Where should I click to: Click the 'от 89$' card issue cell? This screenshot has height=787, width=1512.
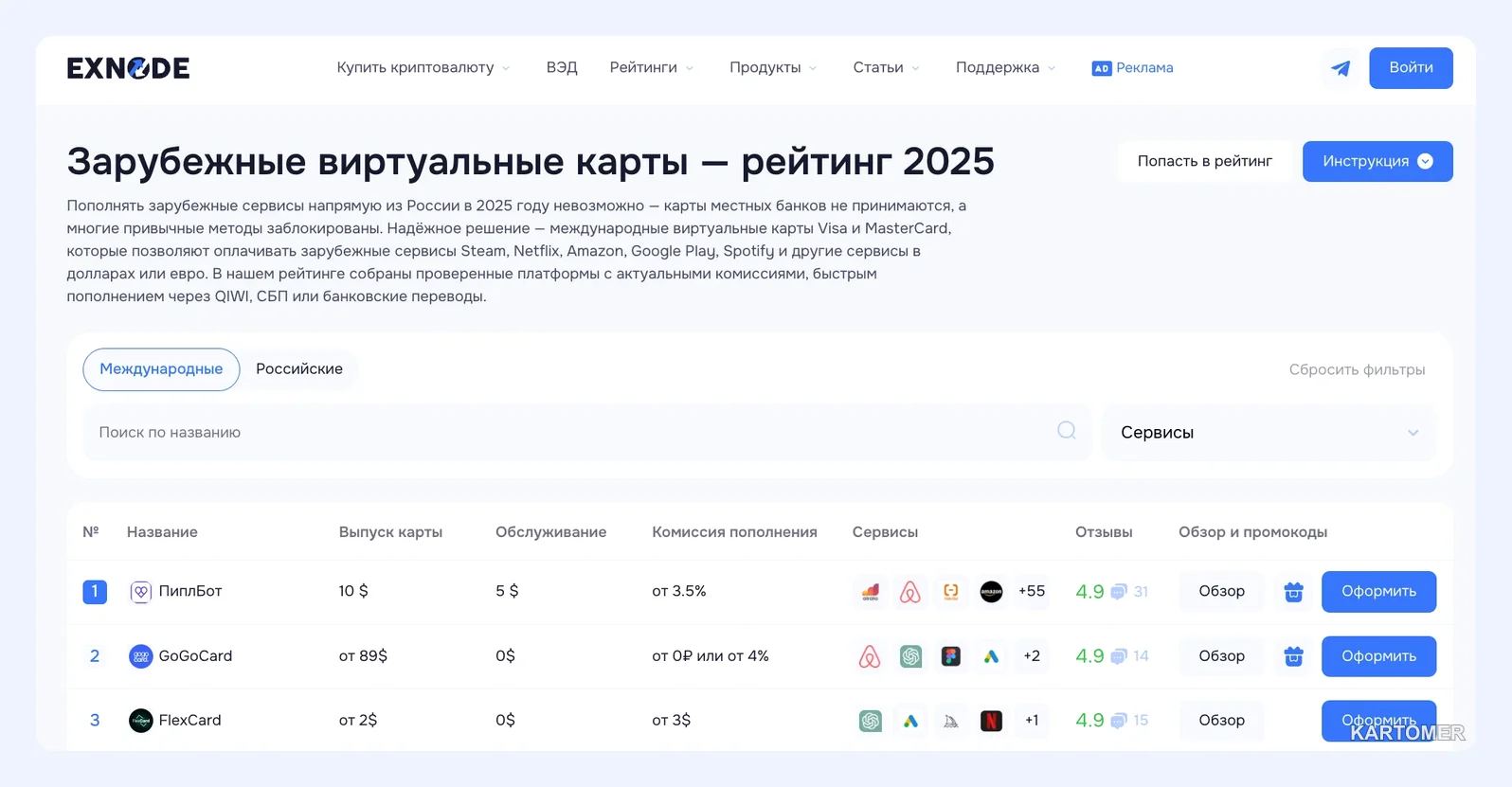363,656
